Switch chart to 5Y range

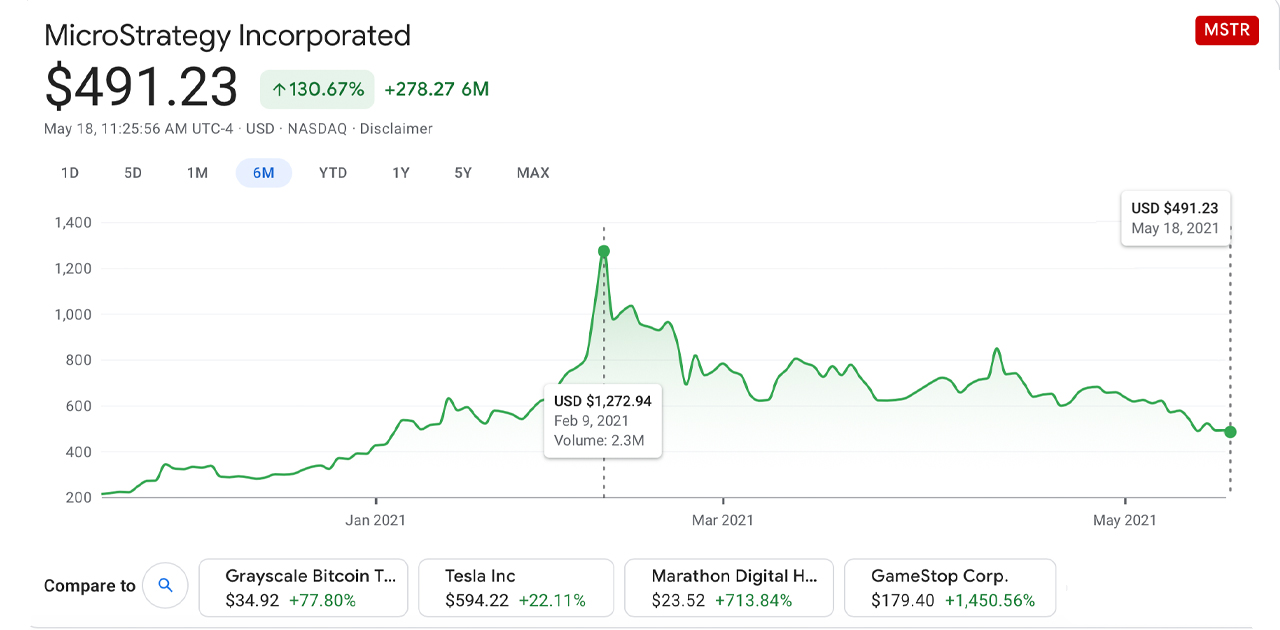[463, 173]
